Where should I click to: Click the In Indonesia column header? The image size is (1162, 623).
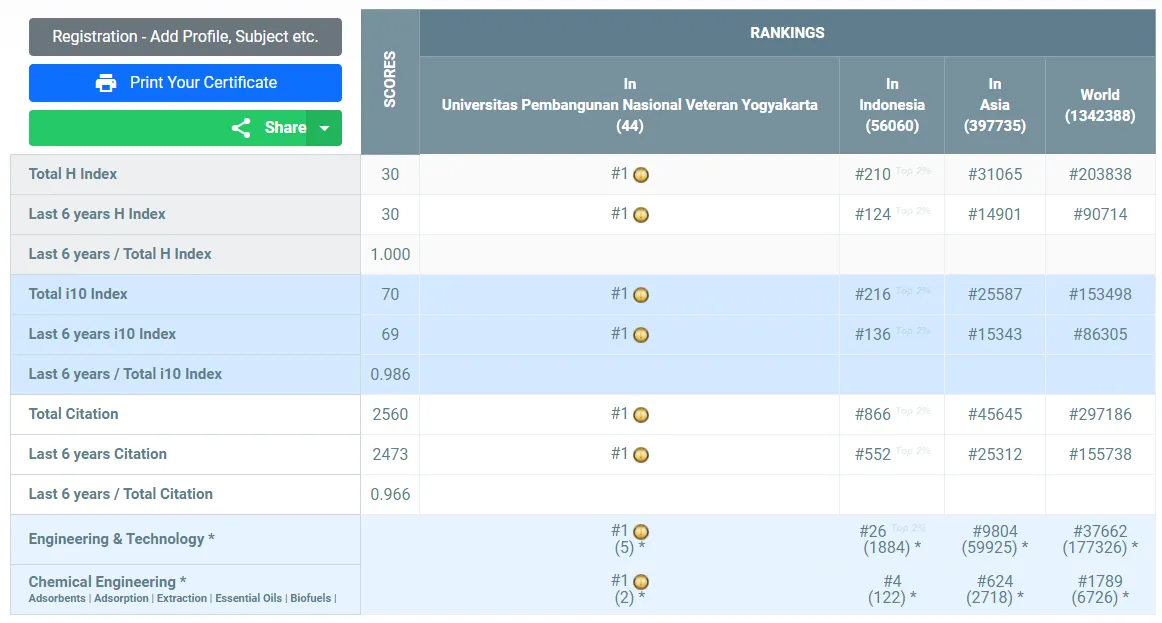coord(891,105)
